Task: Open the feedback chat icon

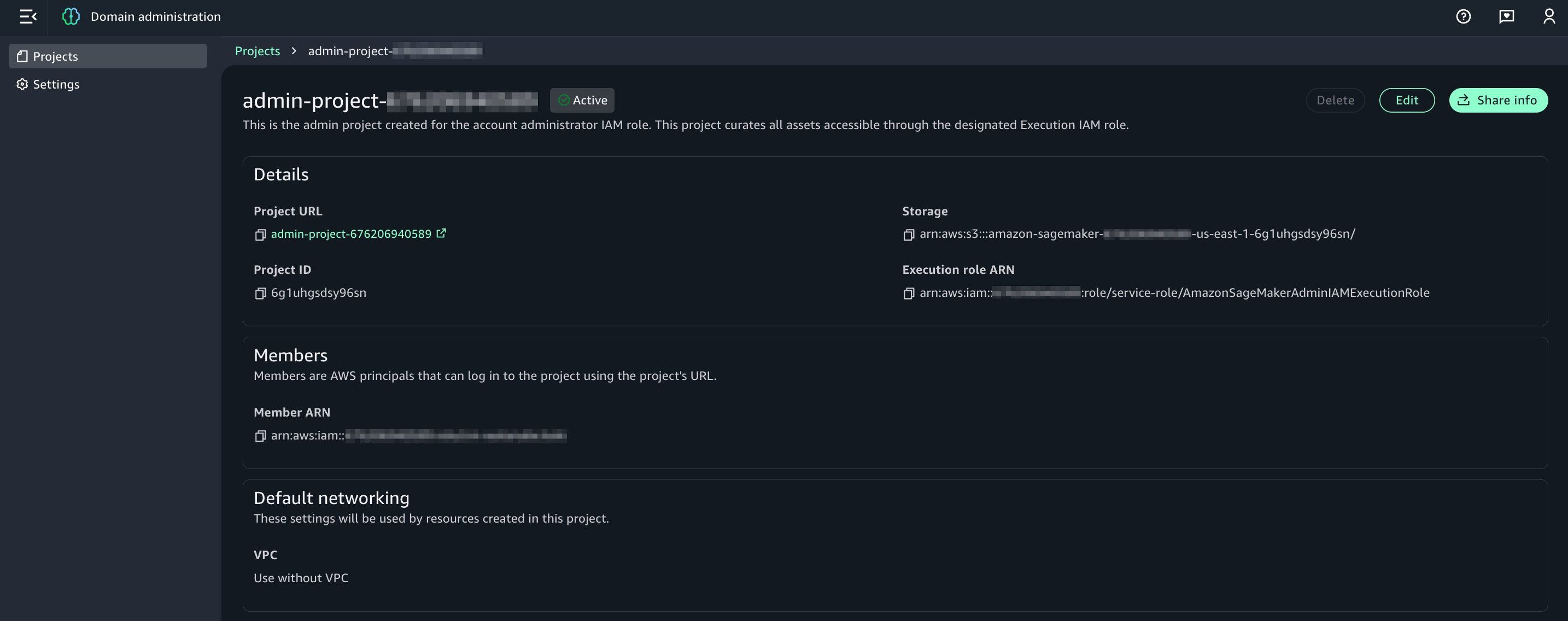Action: pyautogui.click(x=1507, y=16)
